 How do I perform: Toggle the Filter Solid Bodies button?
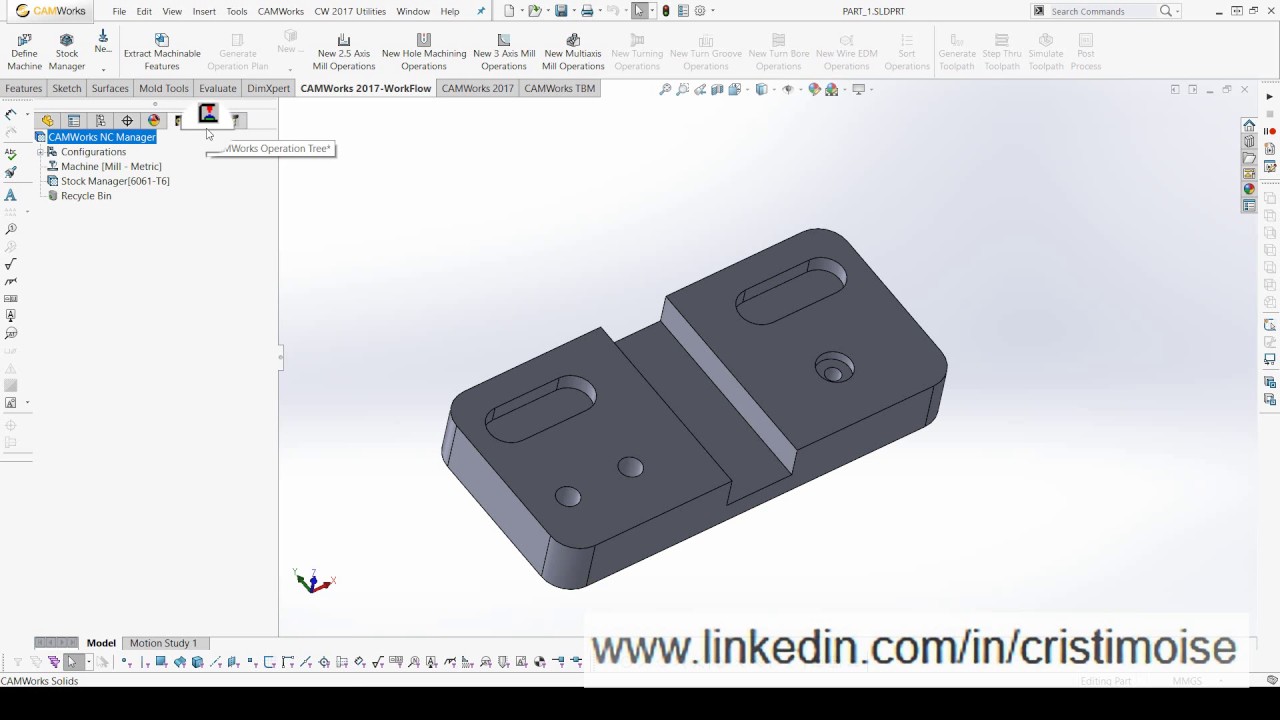197,662
